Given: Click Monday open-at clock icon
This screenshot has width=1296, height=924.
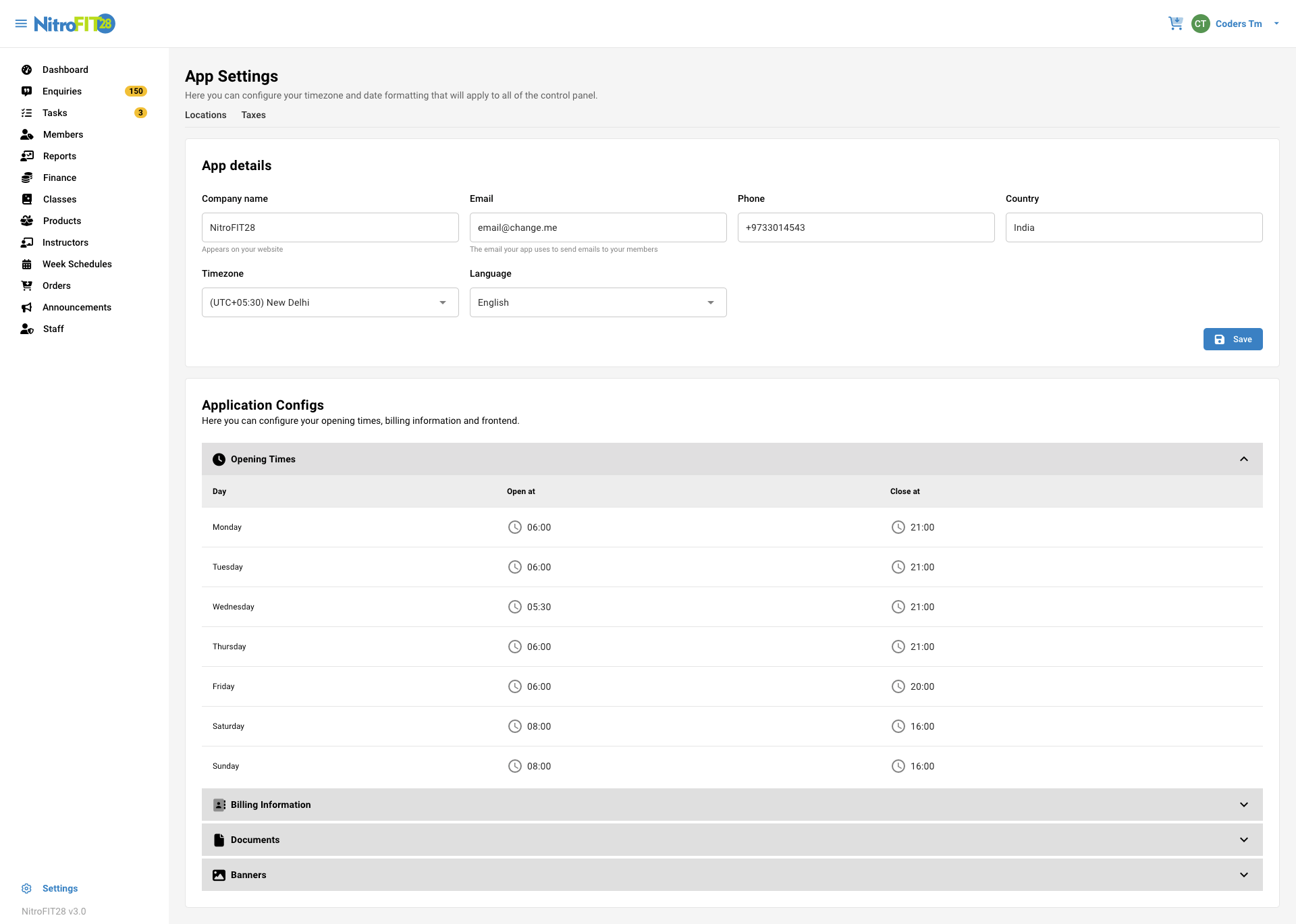Looking at the screenshot, I should pyautogui.click(x=514, y=527).
